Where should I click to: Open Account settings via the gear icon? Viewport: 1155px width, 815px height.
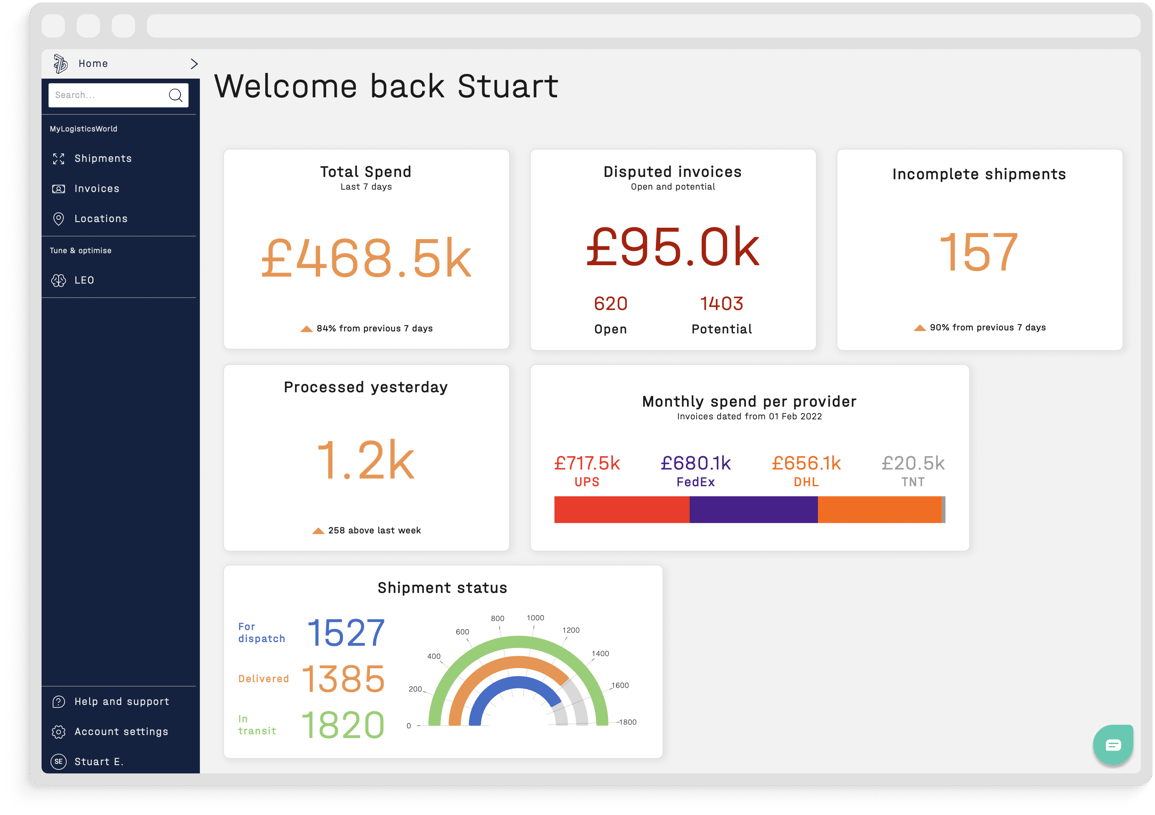click(60, 731)
